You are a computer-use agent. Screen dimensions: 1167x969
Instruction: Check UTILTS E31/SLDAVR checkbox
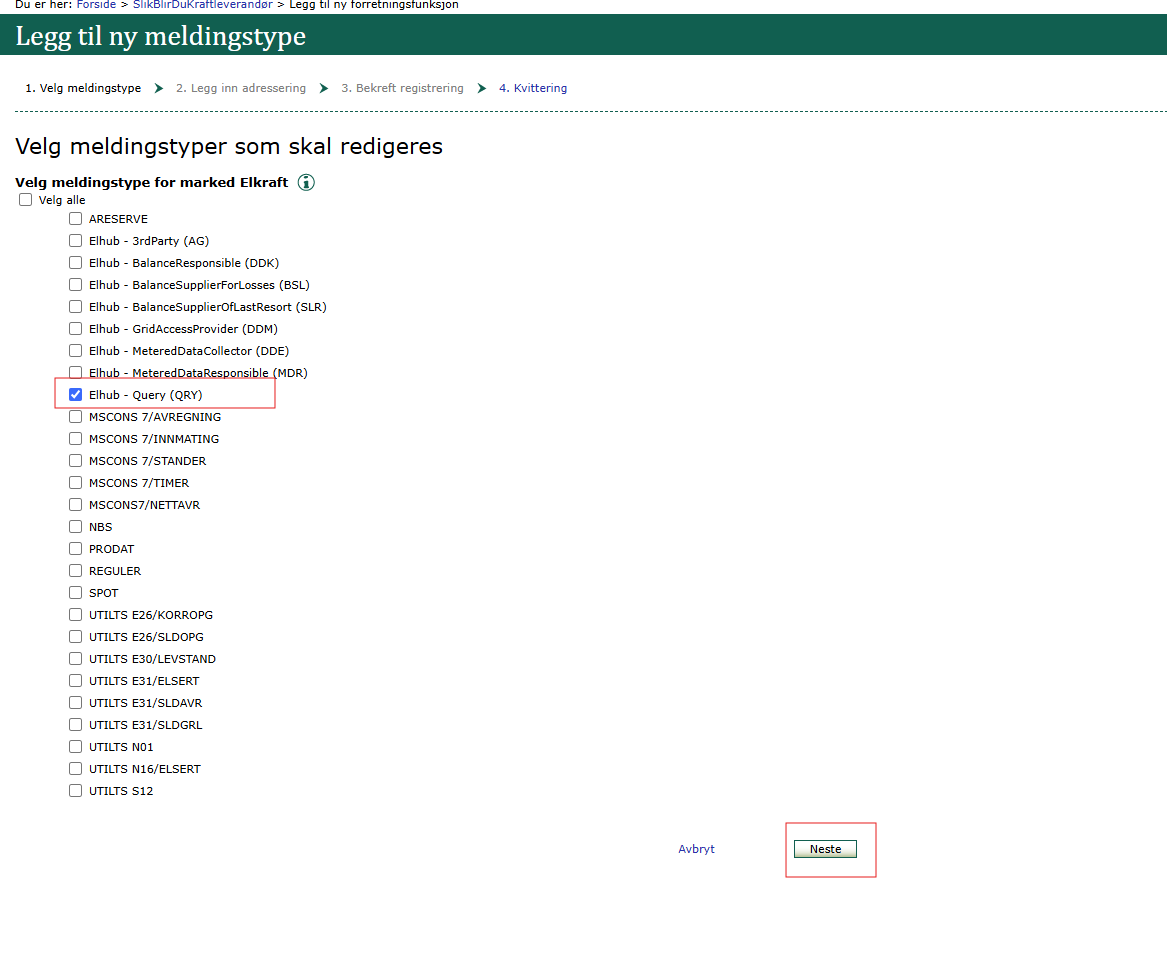(75, 703)
